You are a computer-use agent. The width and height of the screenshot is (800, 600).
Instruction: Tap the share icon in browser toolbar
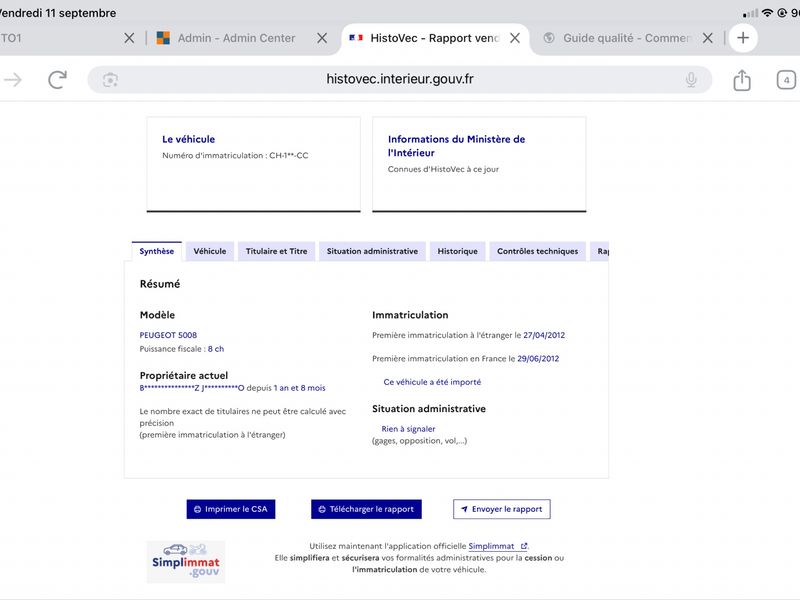coord(742,80)
